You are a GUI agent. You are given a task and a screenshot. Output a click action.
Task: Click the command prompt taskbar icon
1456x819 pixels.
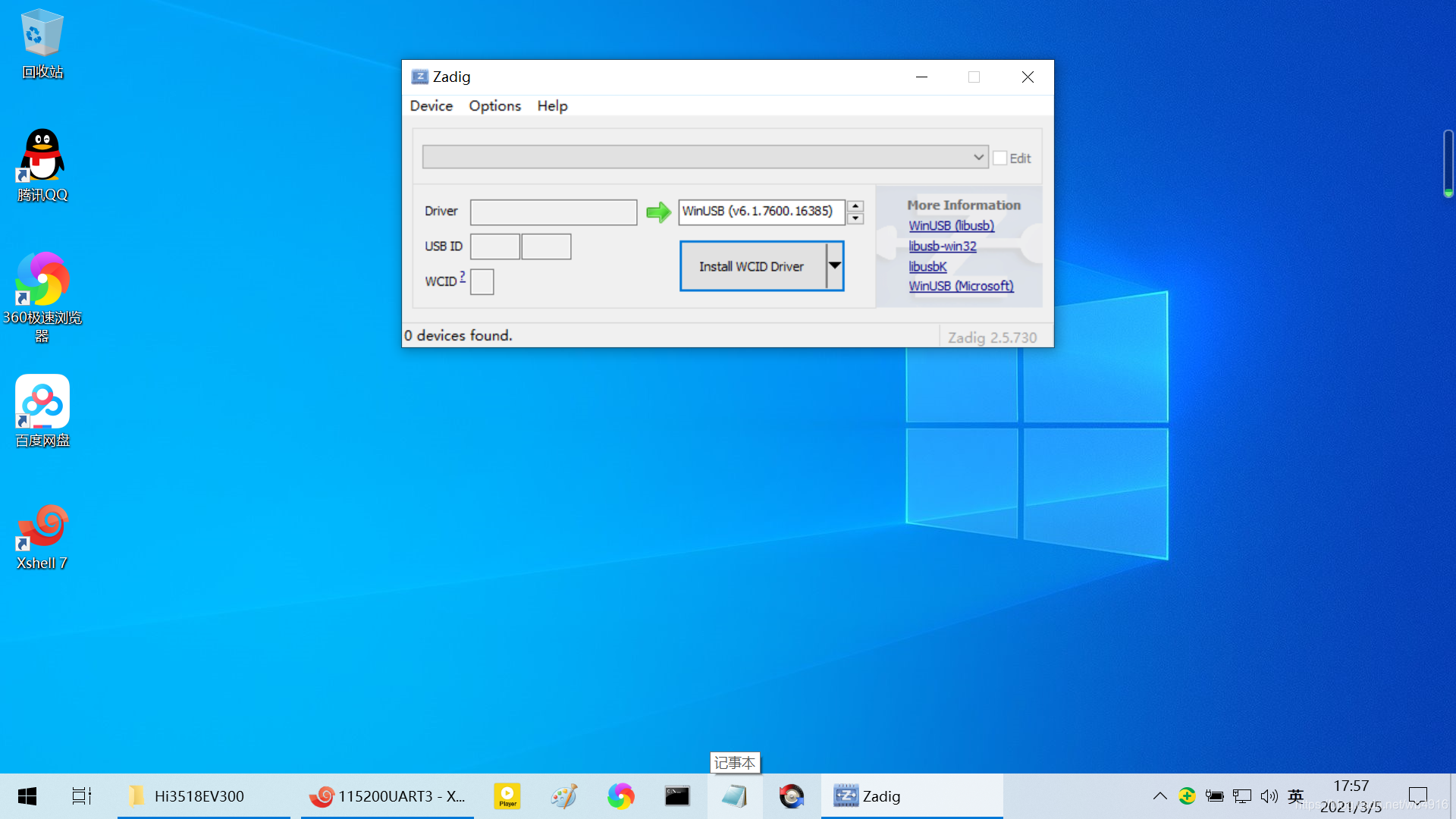pos(677,796)
